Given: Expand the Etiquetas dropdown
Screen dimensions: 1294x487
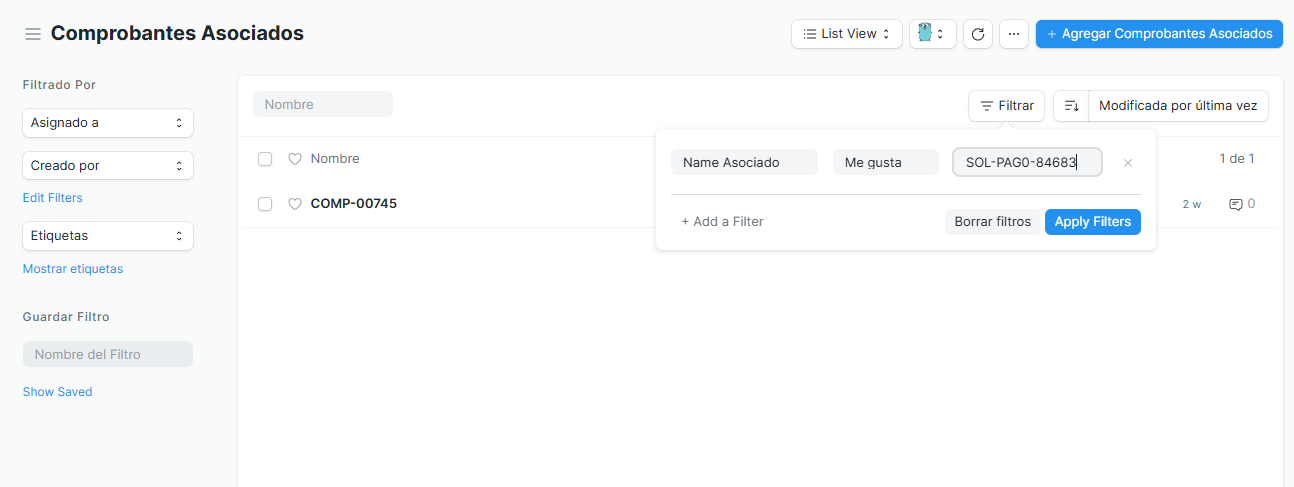Looking at the screenshot, I should (107, 236).
